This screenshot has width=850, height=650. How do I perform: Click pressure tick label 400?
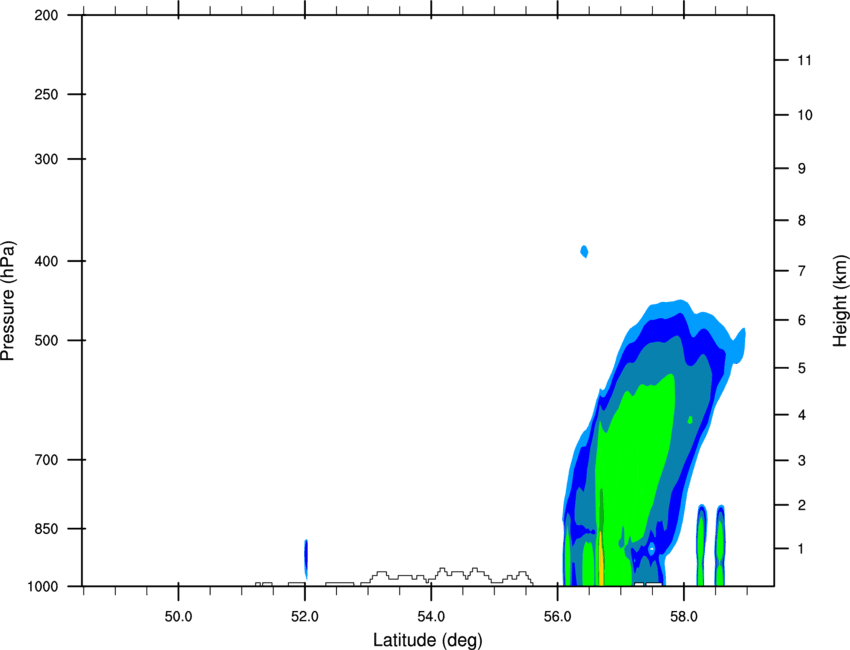click(x=46, y=261)
